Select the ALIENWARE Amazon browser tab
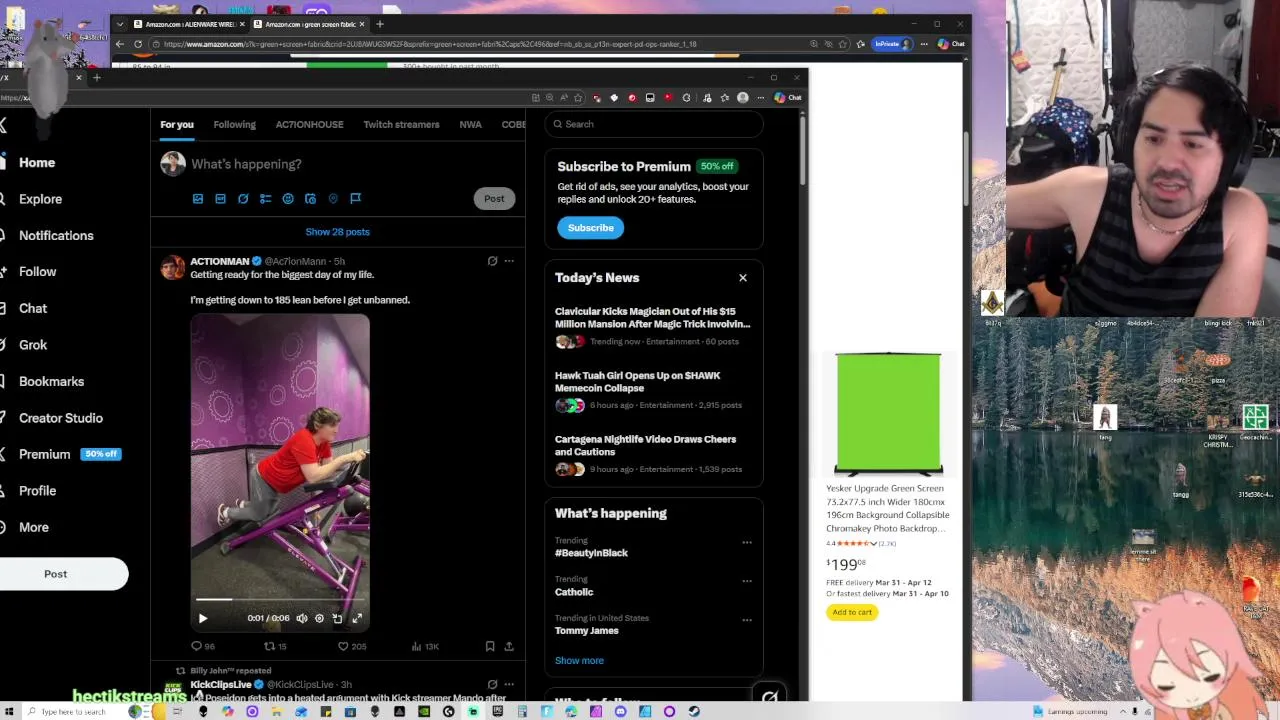 pyautogui.click(x=190, y=24)
